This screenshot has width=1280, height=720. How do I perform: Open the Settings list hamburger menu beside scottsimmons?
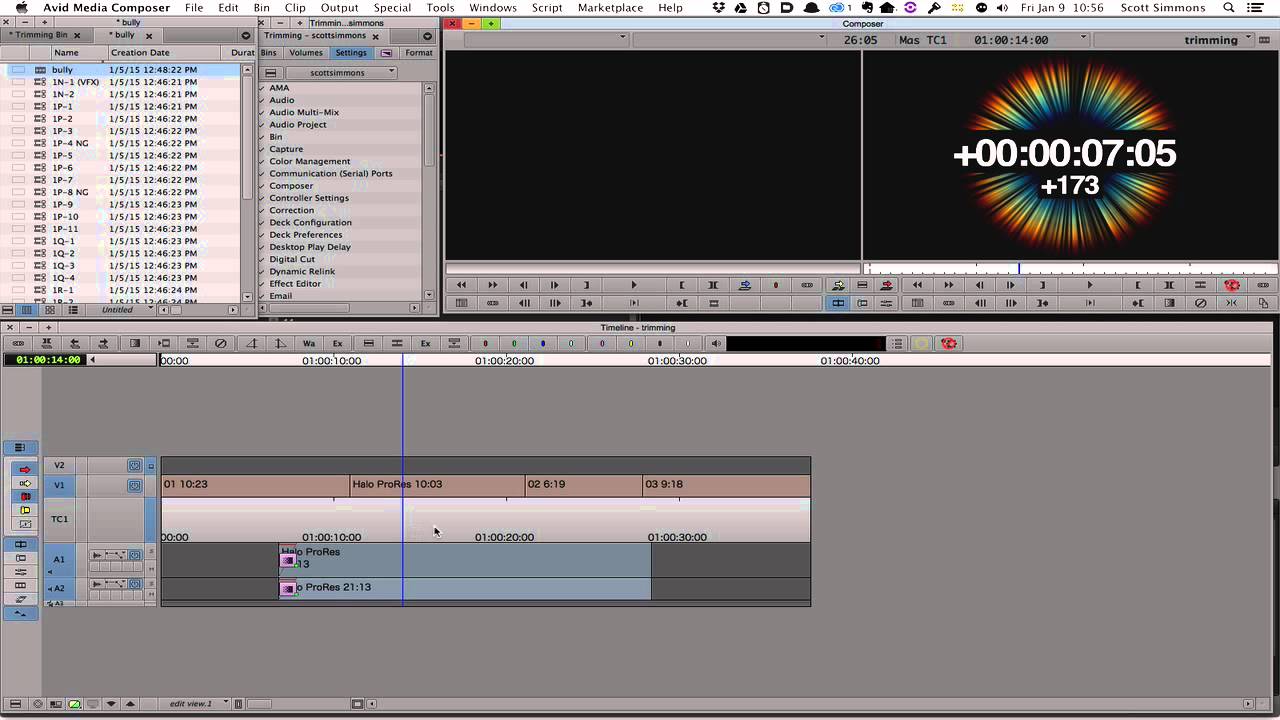tap(271, 73)
